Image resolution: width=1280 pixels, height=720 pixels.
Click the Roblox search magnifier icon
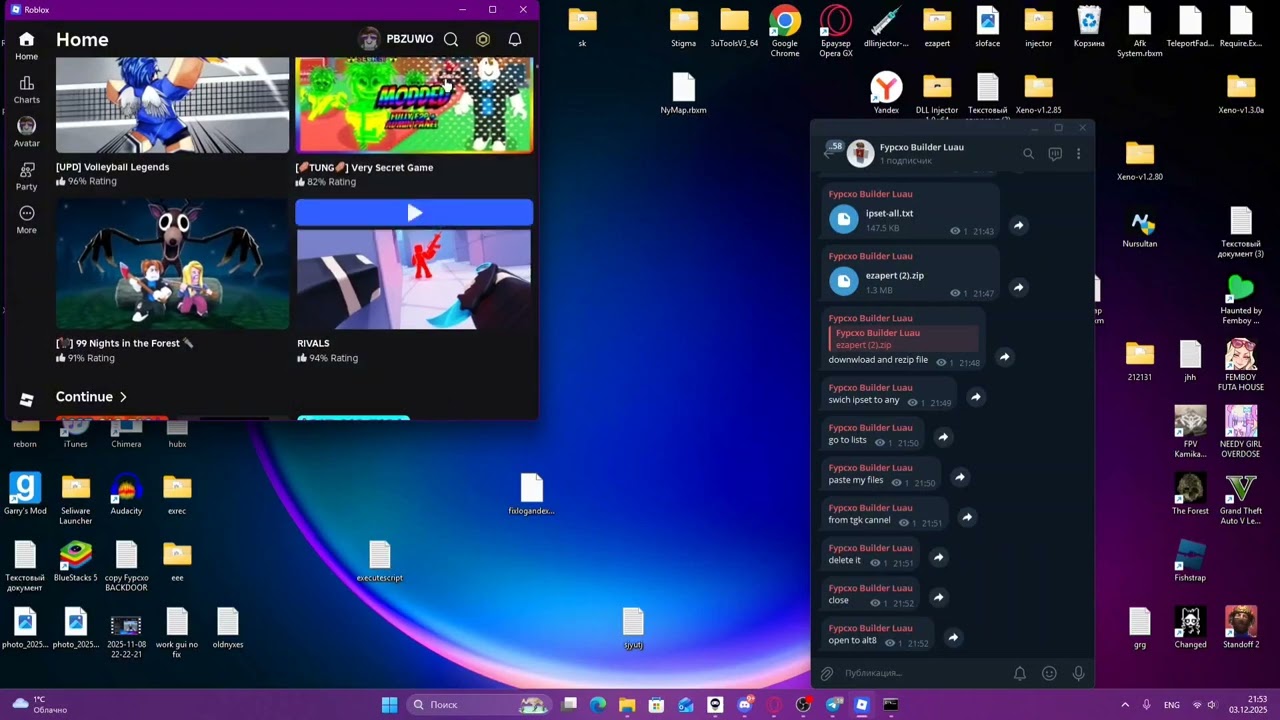pyautogui.click(x=451, y=39)
